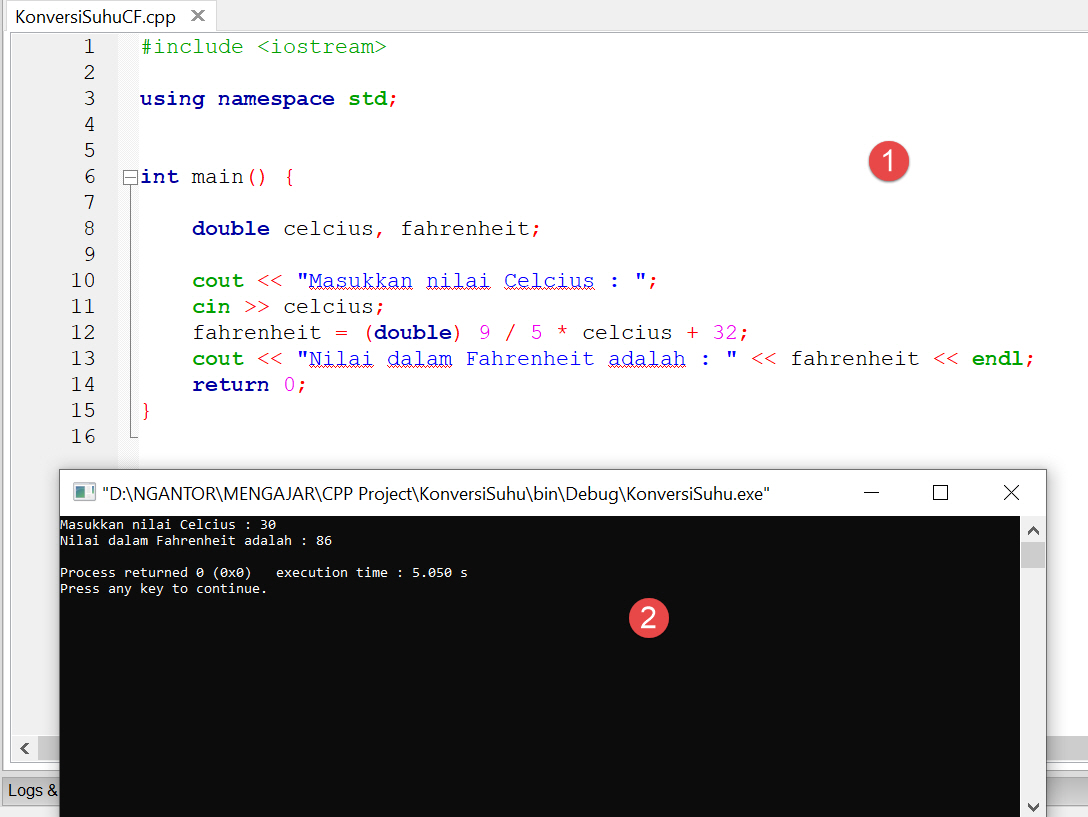Click the "Nilai dalam Fahrenheit adalah : " string
Screen dimensions: 1088x817
(x=517, y=359)
